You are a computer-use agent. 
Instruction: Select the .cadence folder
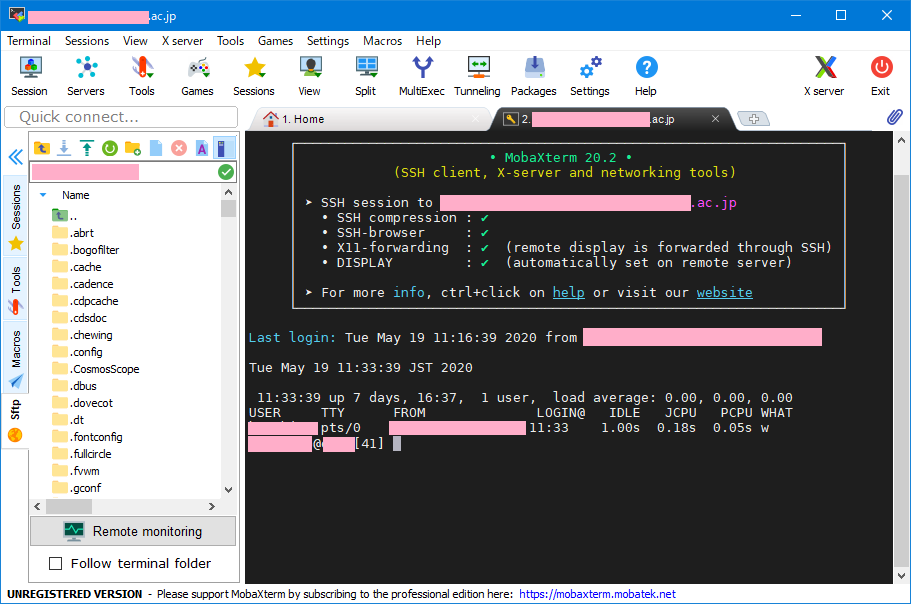pyautogui.click(x=83, y=284)
